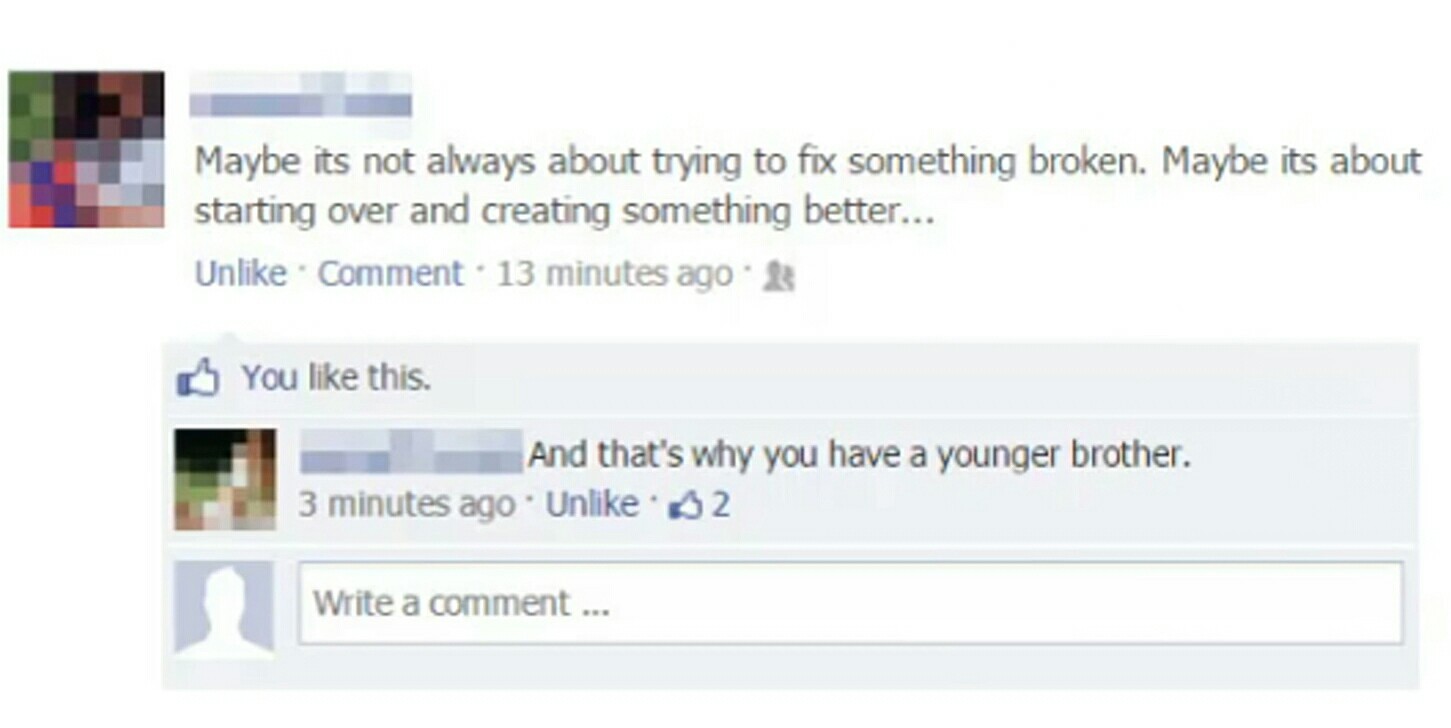This screenshot has width=1451, height=728.
Task: Focus the "Write a comment ..." field
Action: click(850, 603)
